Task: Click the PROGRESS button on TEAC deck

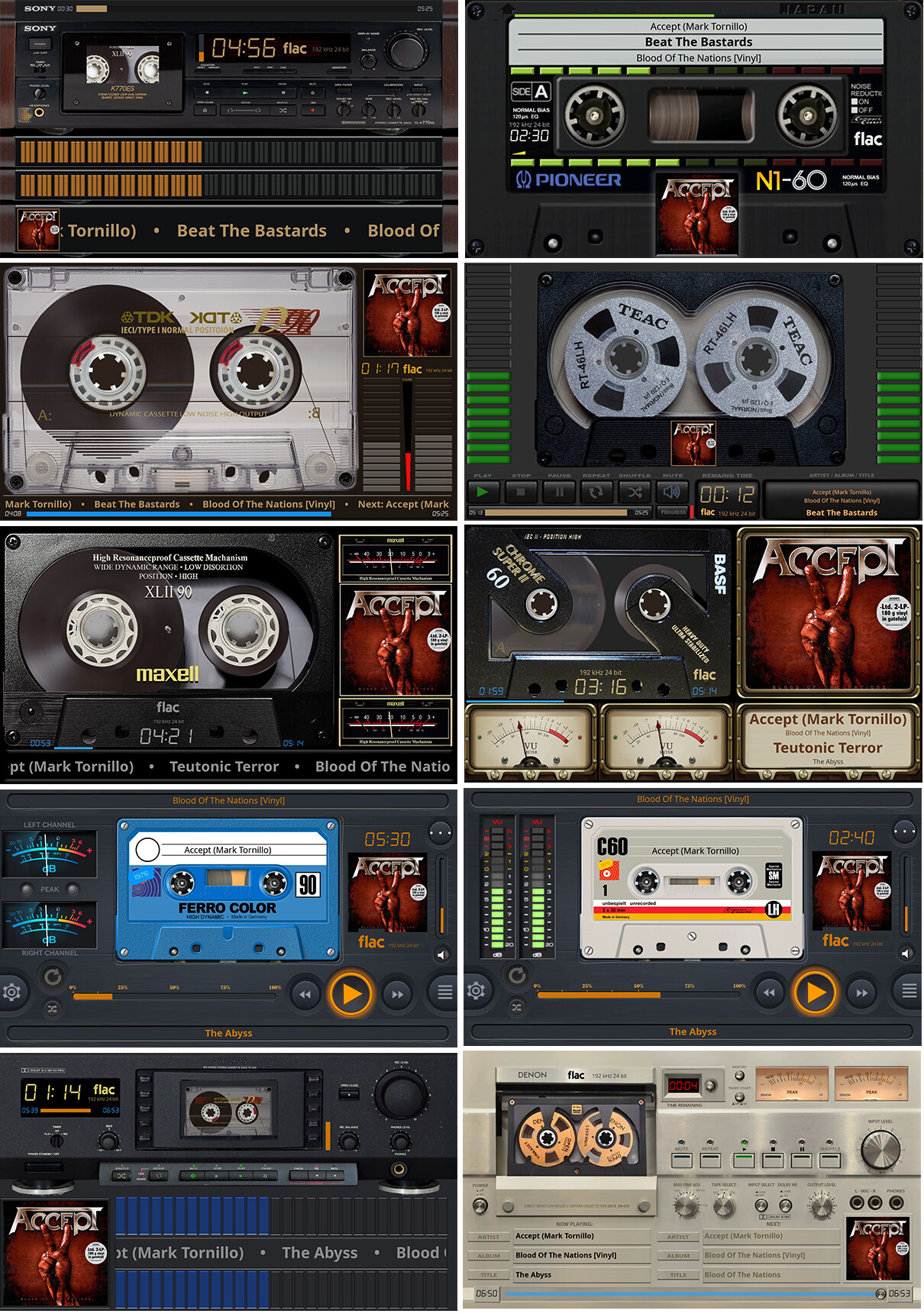Action: pos(673,512)
